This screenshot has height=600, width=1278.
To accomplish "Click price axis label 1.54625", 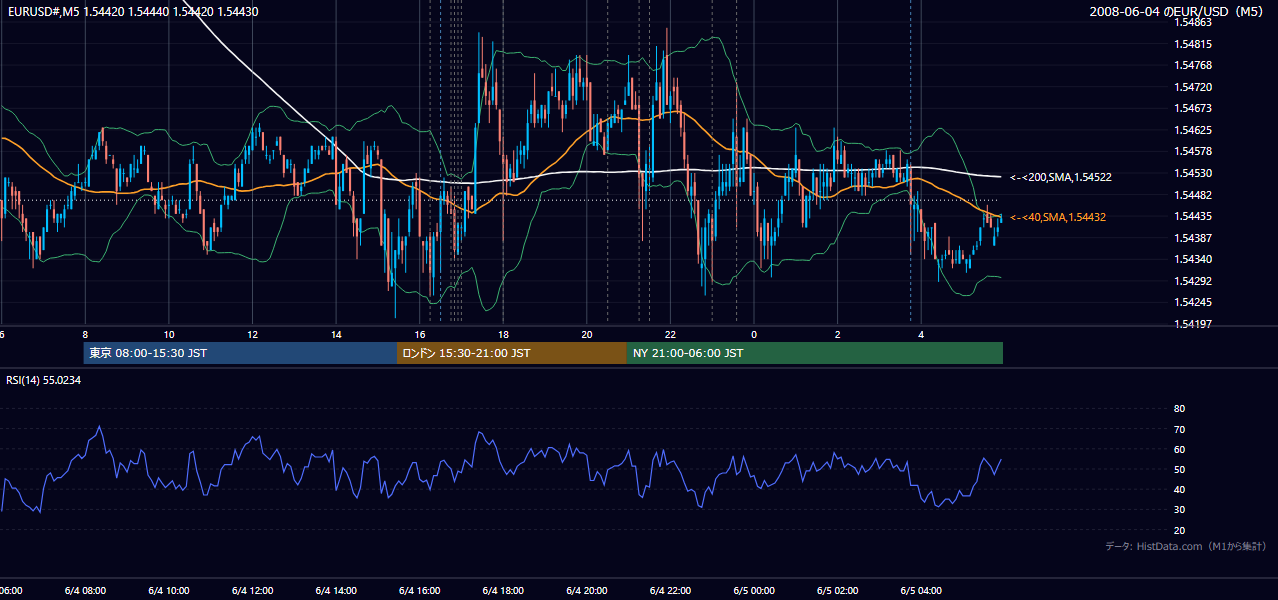I will pos(1194,130).
